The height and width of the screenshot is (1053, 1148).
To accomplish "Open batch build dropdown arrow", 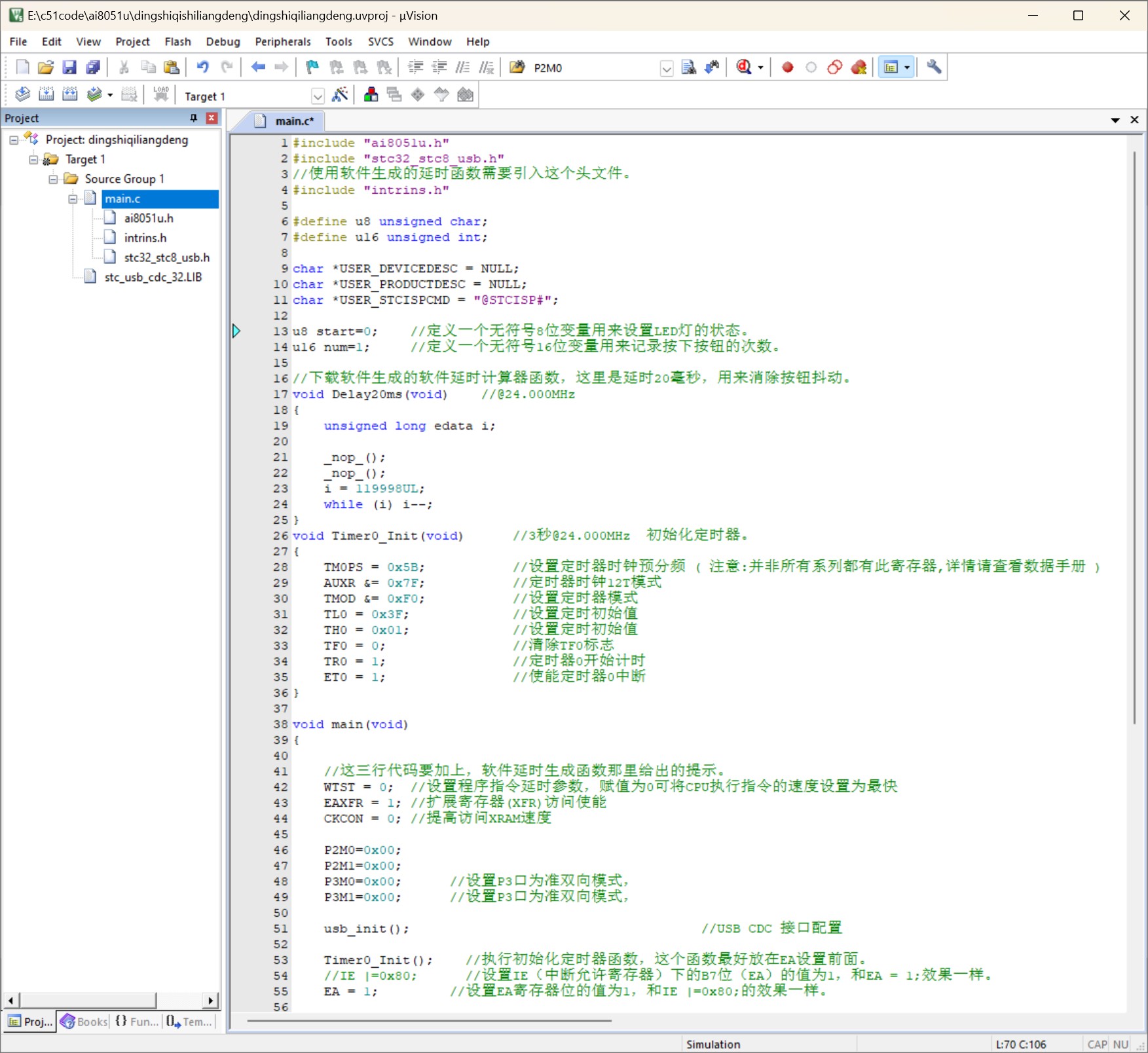I will coord(110,95).
